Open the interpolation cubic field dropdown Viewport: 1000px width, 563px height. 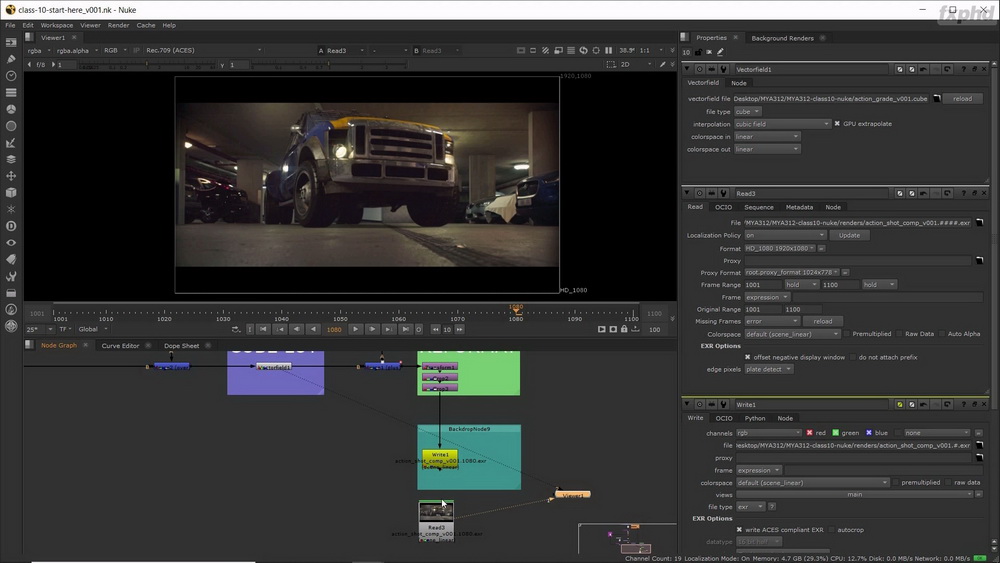coord(782,124)
